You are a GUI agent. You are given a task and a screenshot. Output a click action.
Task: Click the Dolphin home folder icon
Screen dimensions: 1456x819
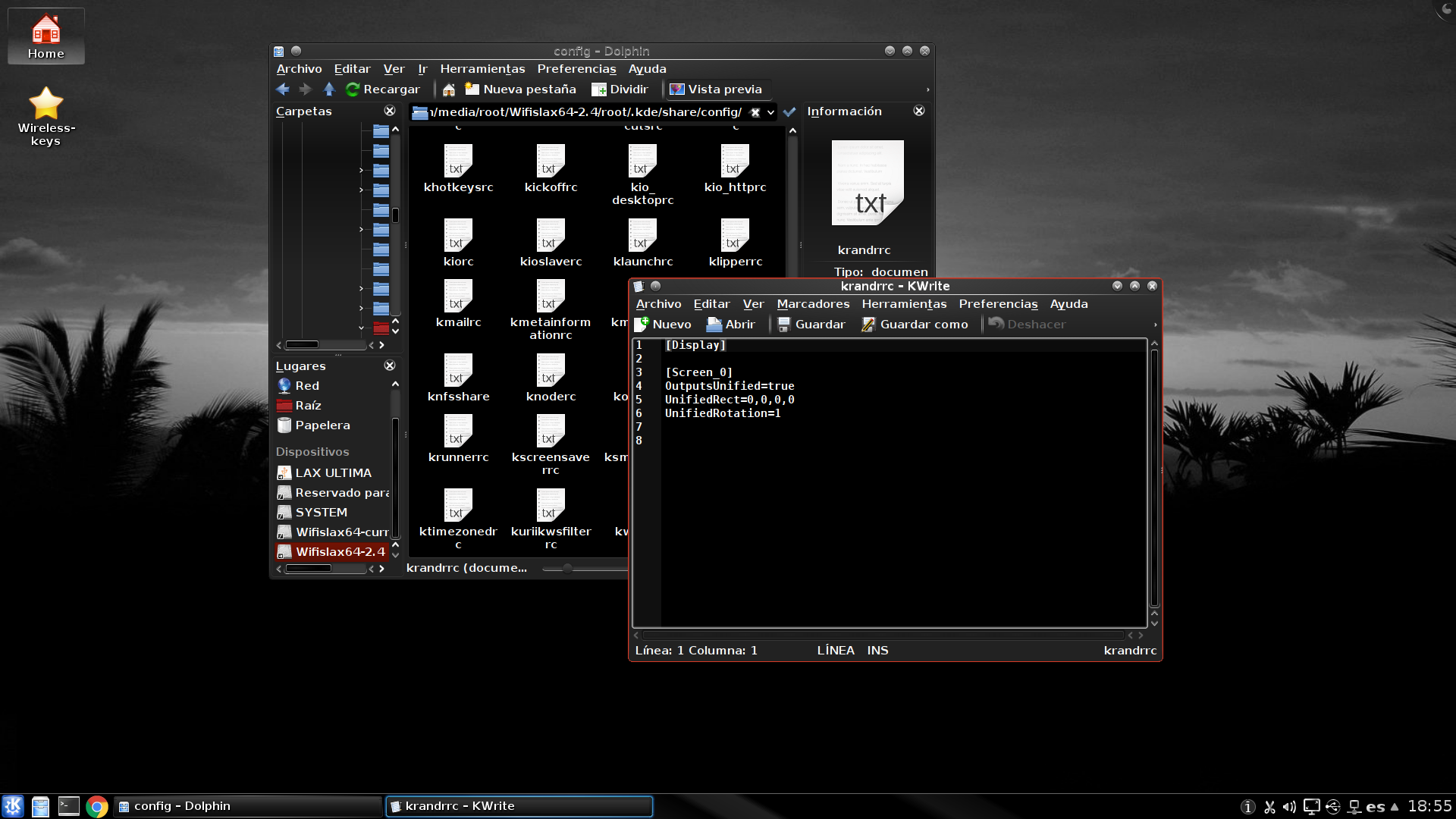point(449,89)
